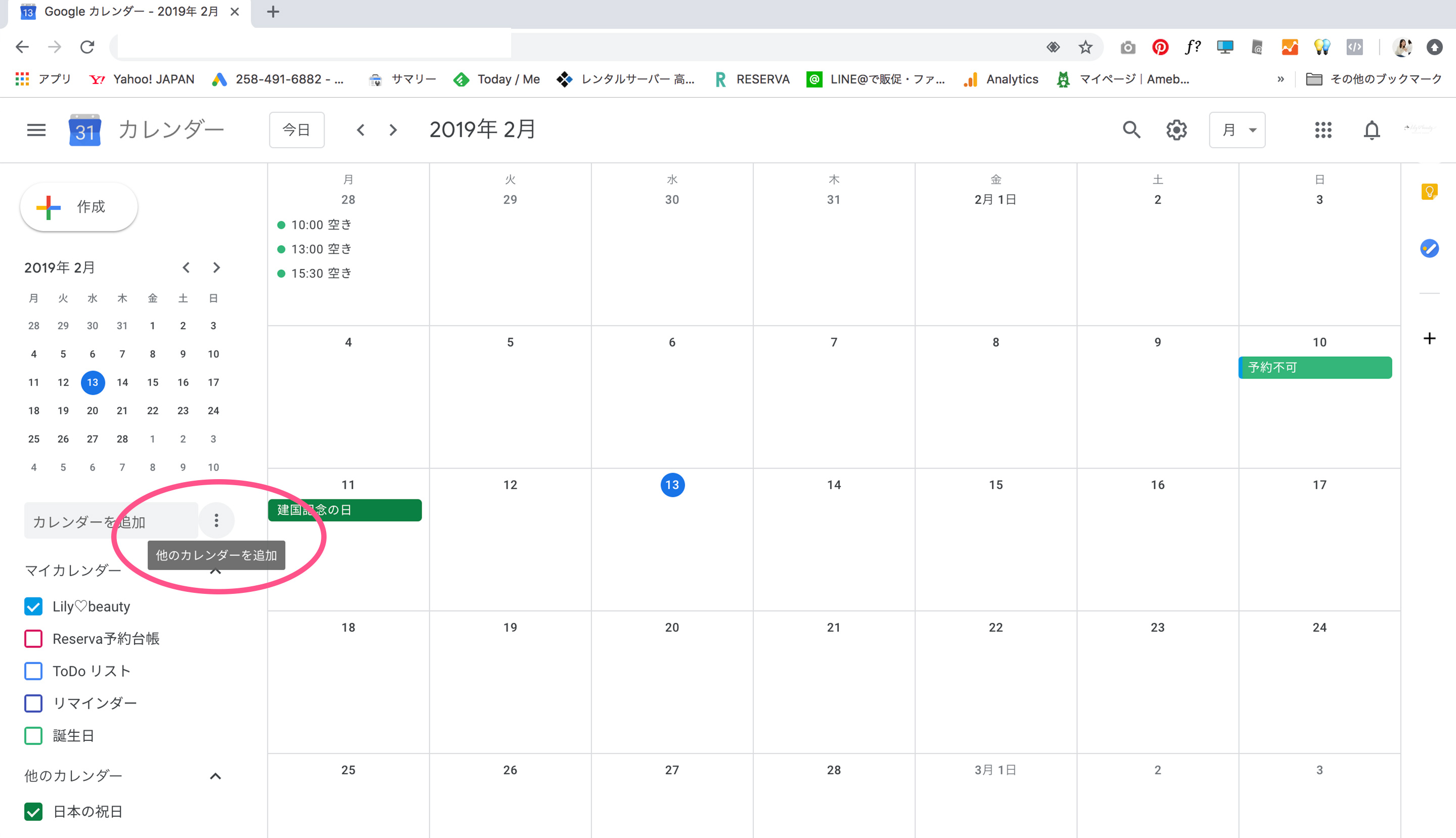
Task: Bookmark page with star icon
Action: pos(1085,47)
